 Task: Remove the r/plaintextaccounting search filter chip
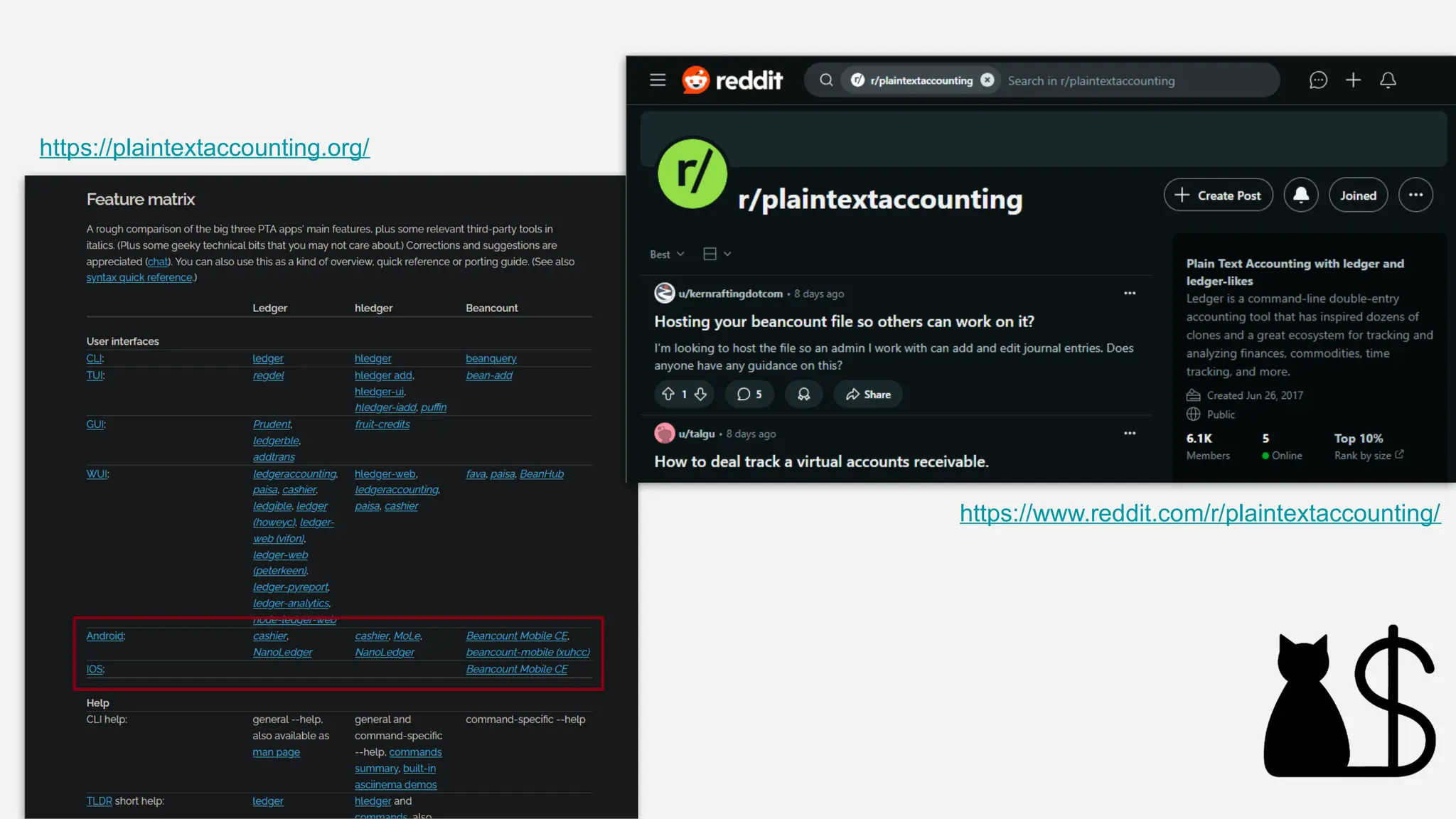(x=987, y=80)
